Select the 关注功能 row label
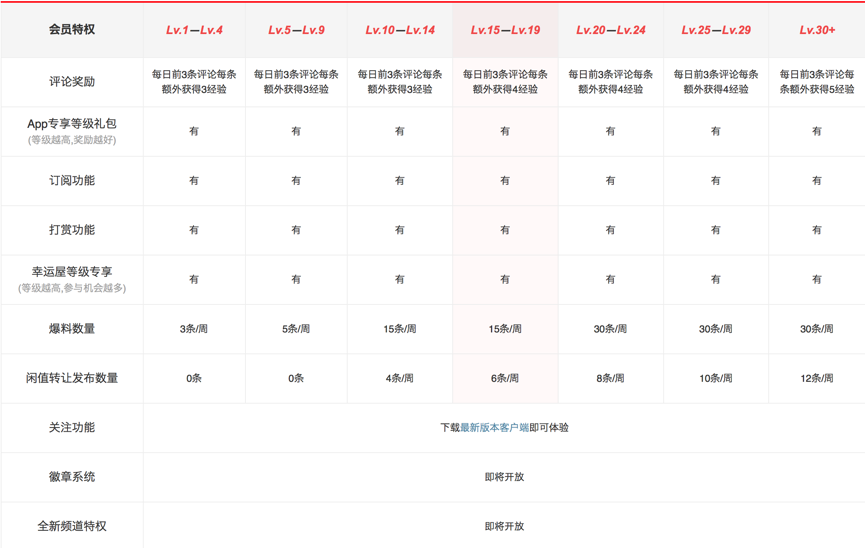The image size is (865, 548). pos(72,428)
